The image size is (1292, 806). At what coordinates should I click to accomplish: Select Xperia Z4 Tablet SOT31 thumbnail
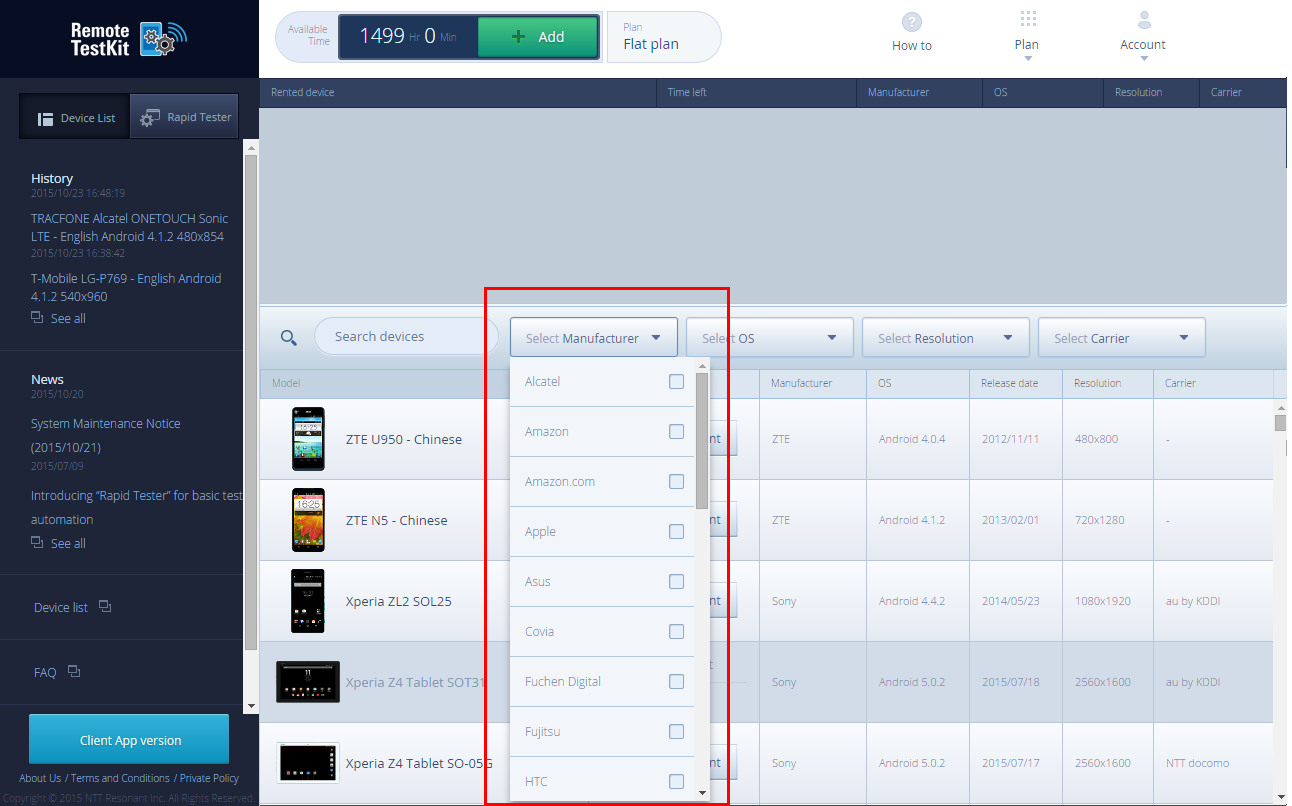coord(308,682)
